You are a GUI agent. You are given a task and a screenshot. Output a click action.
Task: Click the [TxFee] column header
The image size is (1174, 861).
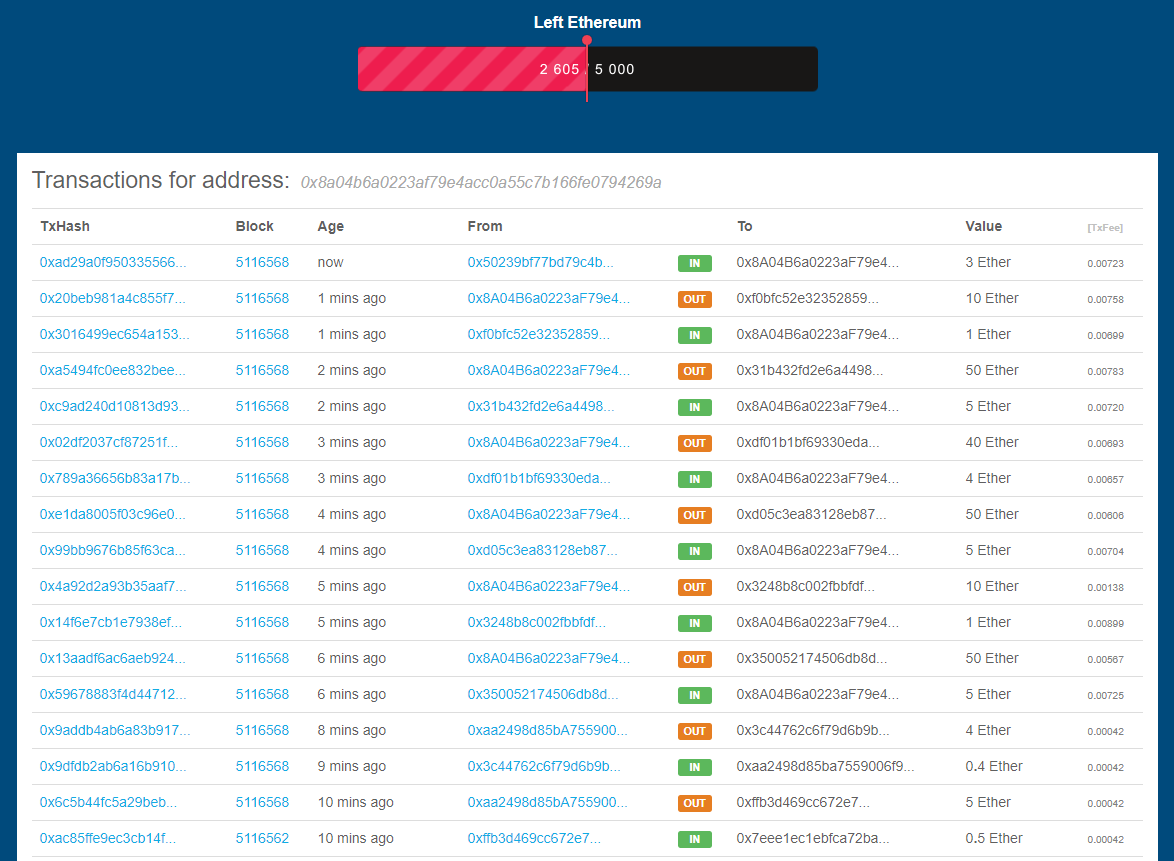tap(1105, 228)
